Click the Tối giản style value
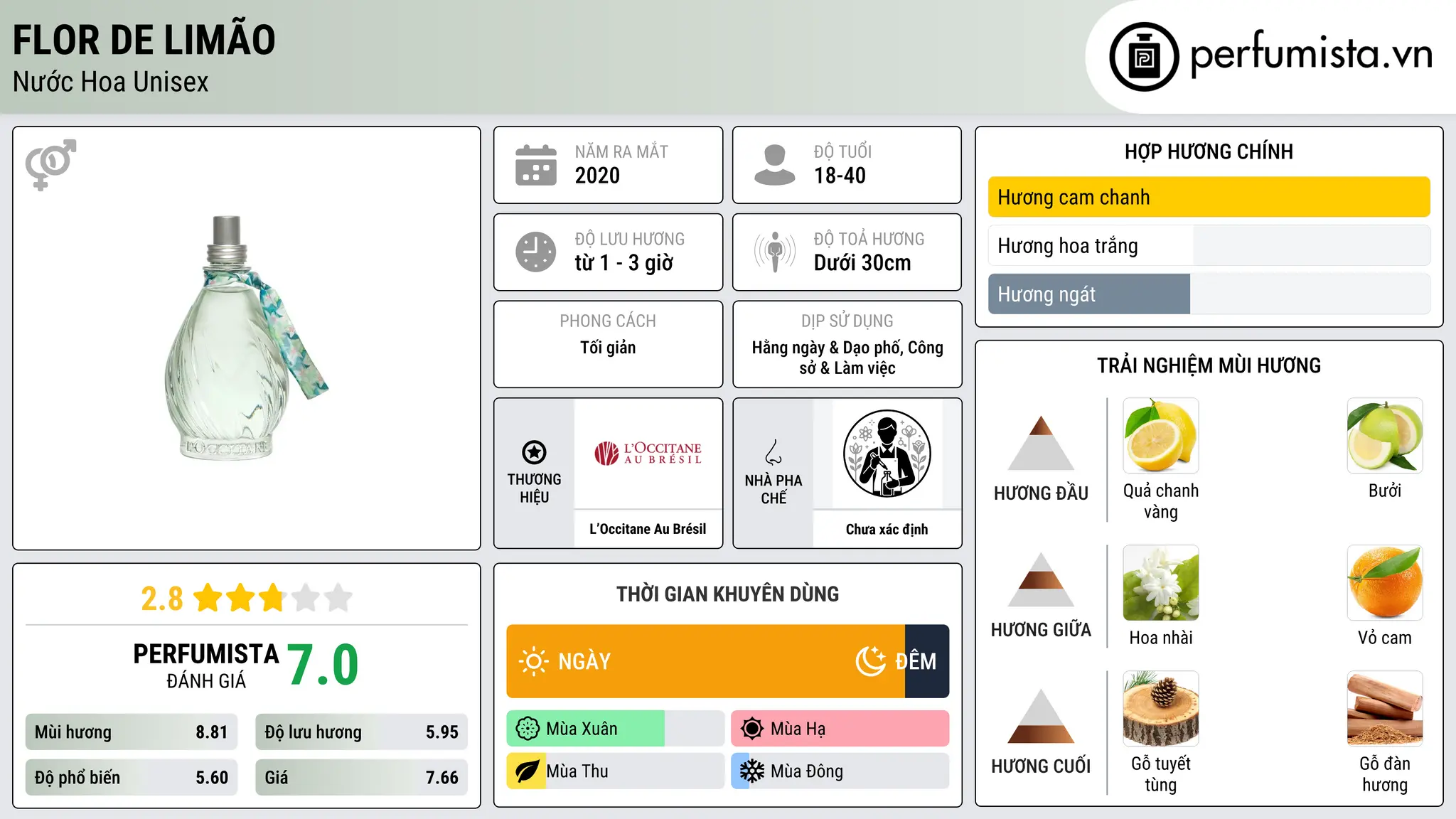Screen dimensions: 1456x819 pos(608,348)
